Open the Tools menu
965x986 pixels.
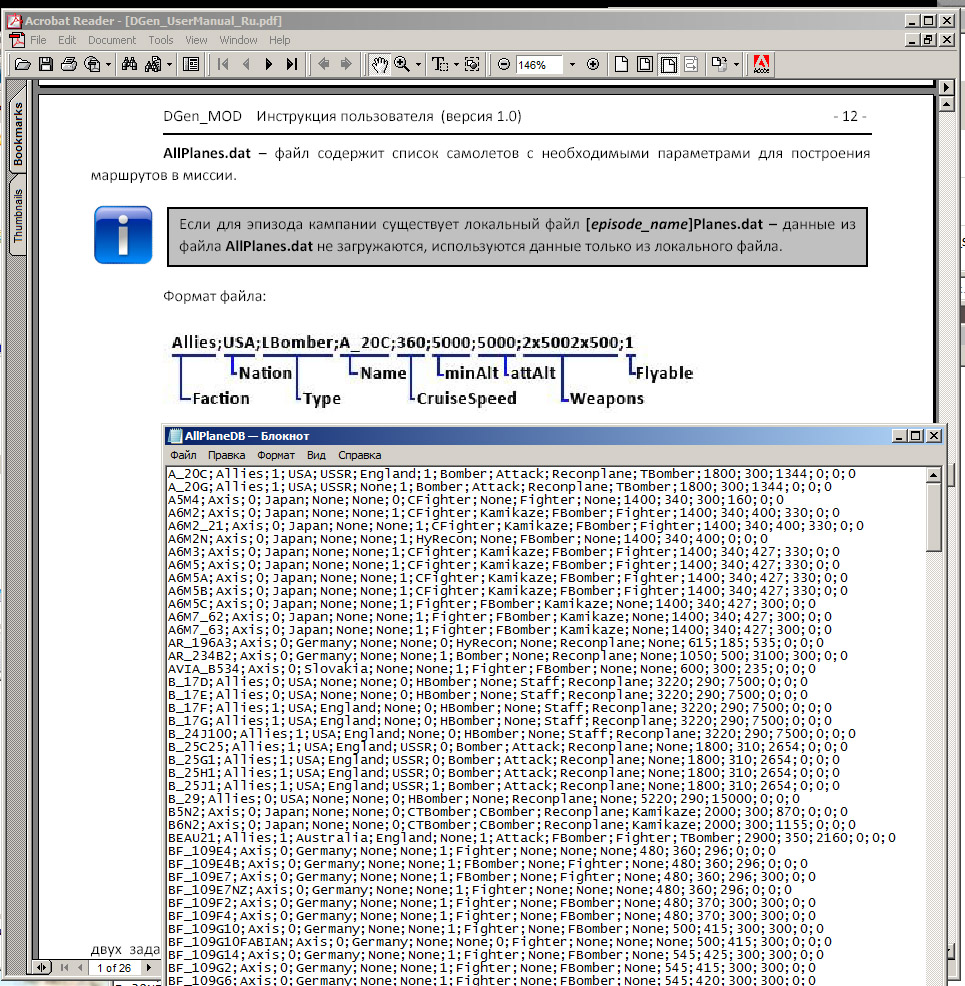pyautogui.click(x=161, y=40)
